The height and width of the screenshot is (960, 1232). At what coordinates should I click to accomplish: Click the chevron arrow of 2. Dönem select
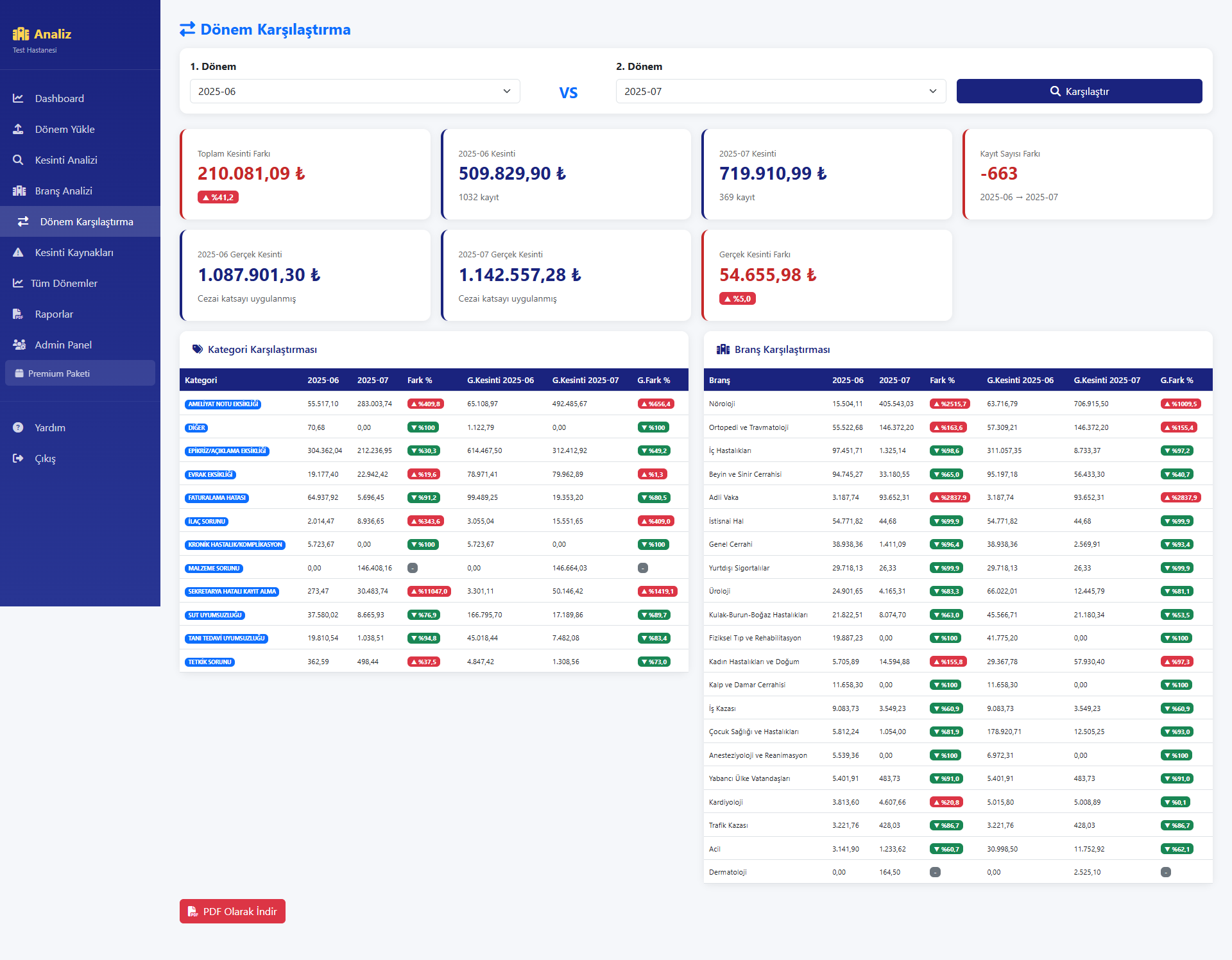coord(932,91)
